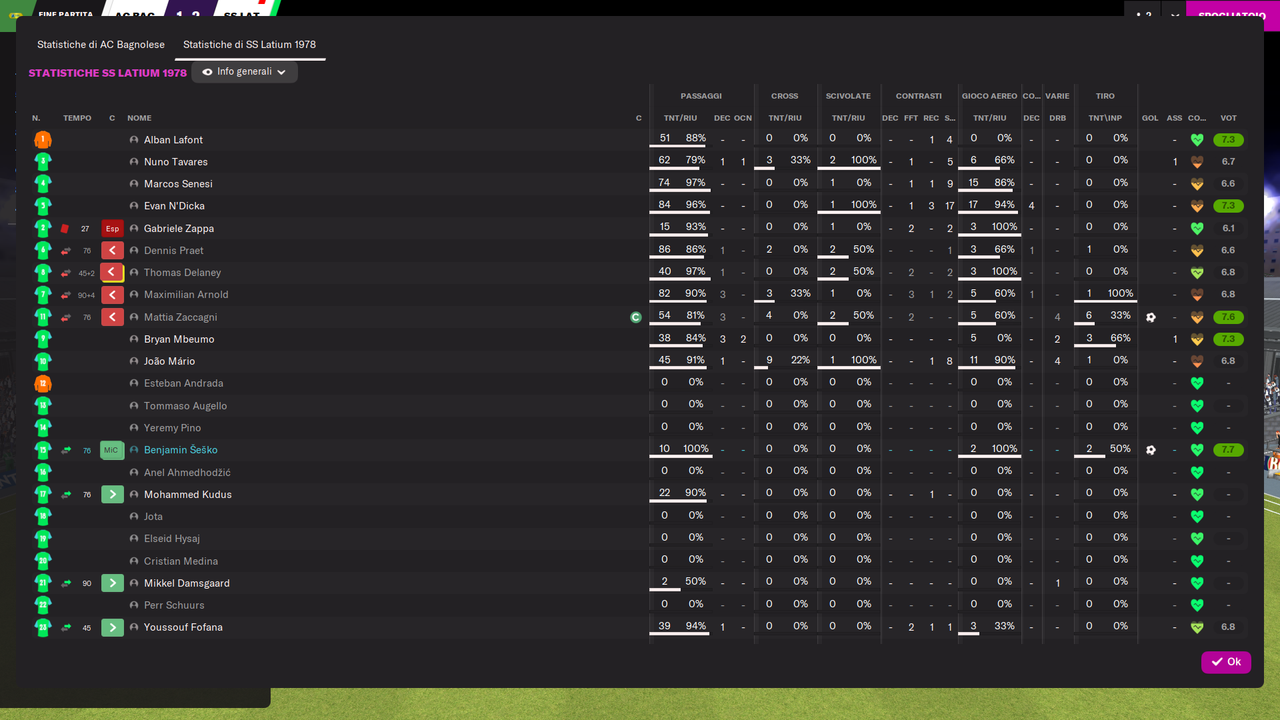Sort by the VOT rating column header
1280x720 pixels.
click(1229, 118)
